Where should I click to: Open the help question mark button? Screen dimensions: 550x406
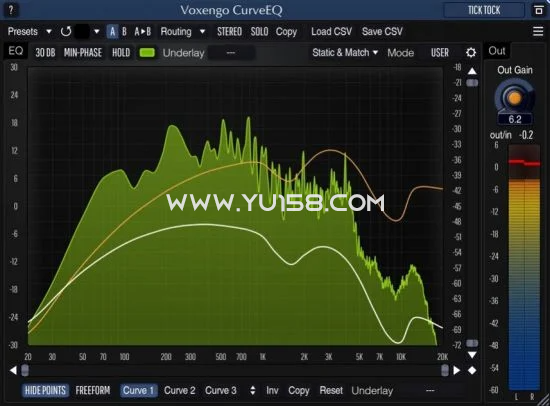pyautogui.click(x=11, y=10)
